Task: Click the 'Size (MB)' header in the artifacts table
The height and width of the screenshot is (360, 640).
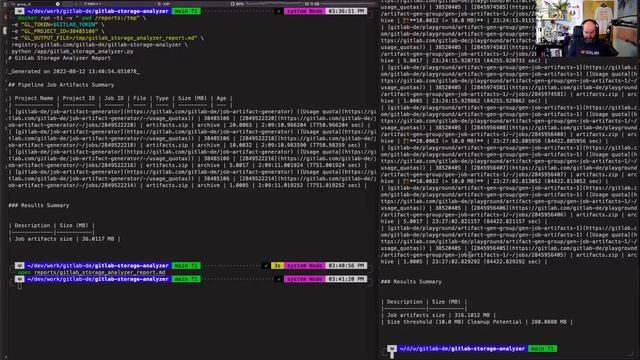Action: click(x=192, y=98)
